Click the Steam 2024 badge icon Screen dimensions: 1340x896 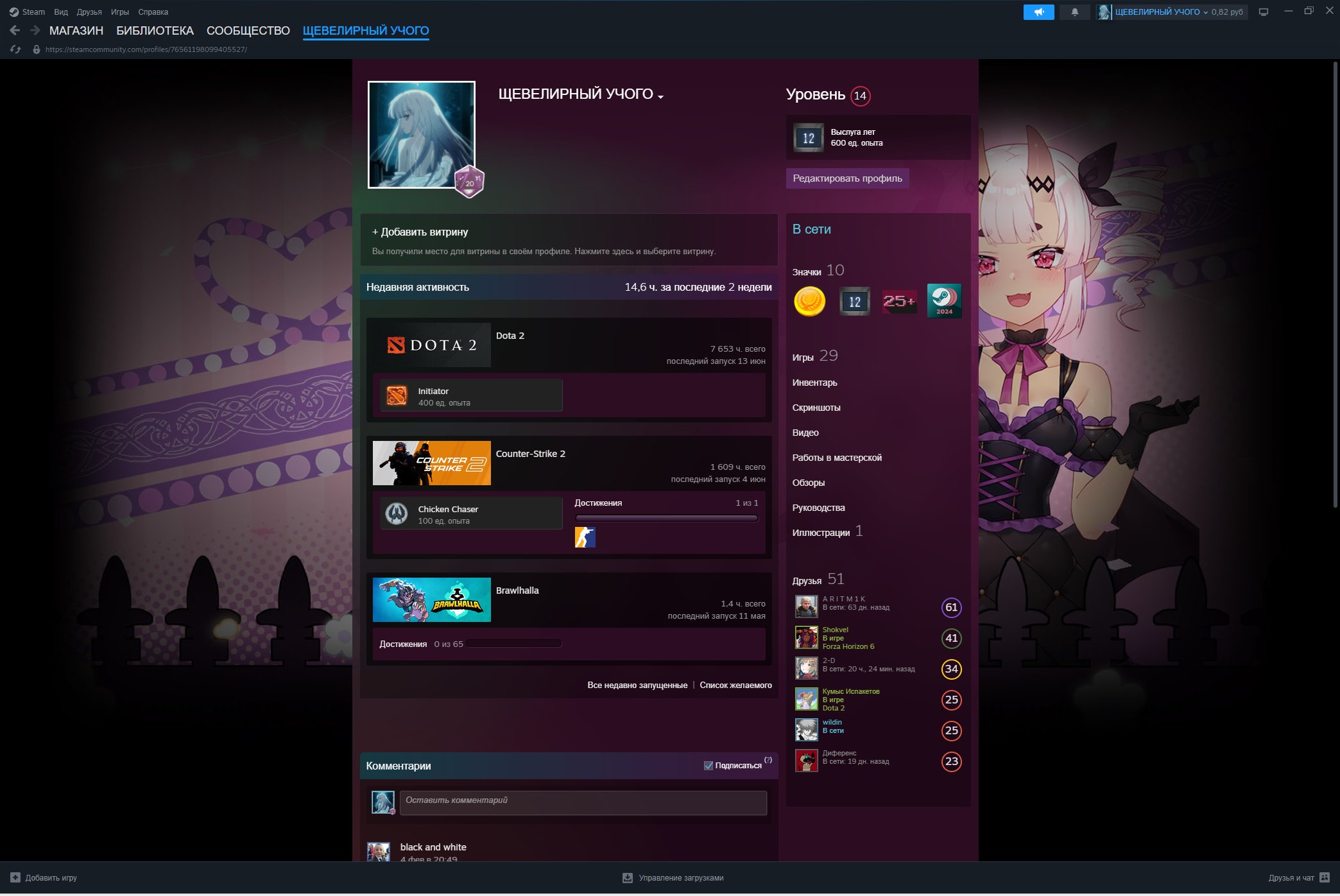(944, 301)
